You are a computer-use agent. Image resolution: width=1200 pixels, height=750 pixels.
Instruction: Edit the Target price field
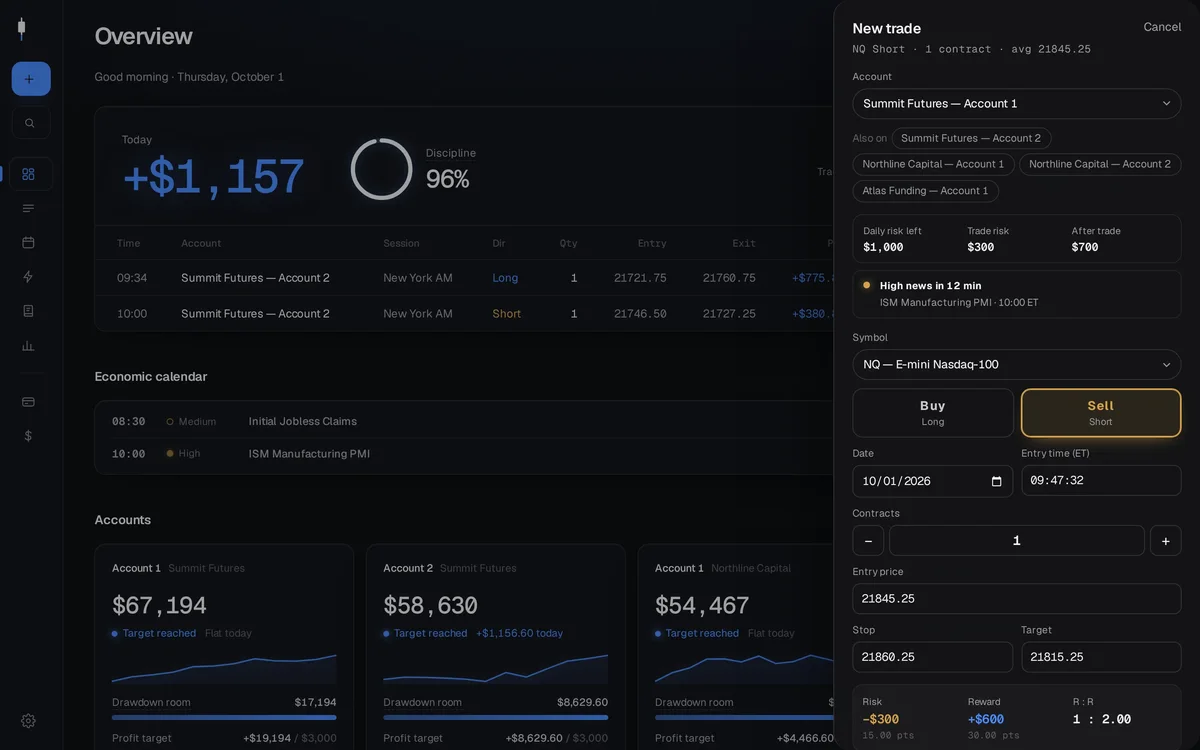tap(1101, 657)
